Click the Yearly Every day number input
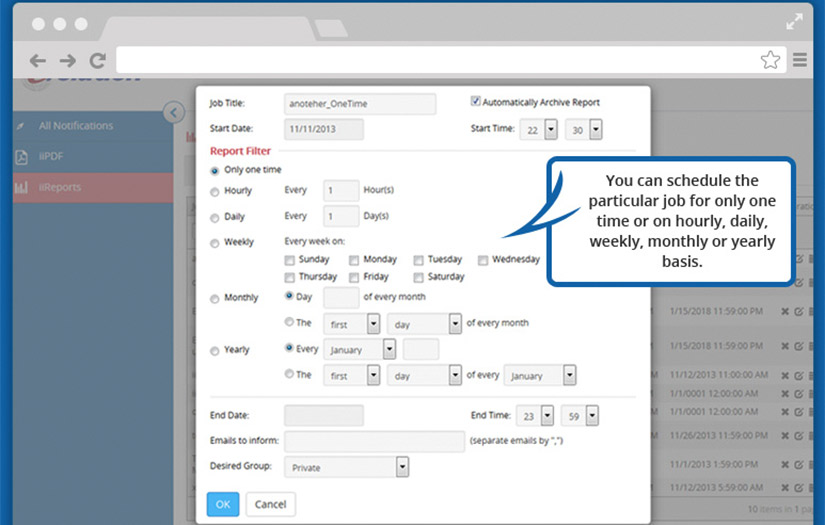 (x=420, y=349)
